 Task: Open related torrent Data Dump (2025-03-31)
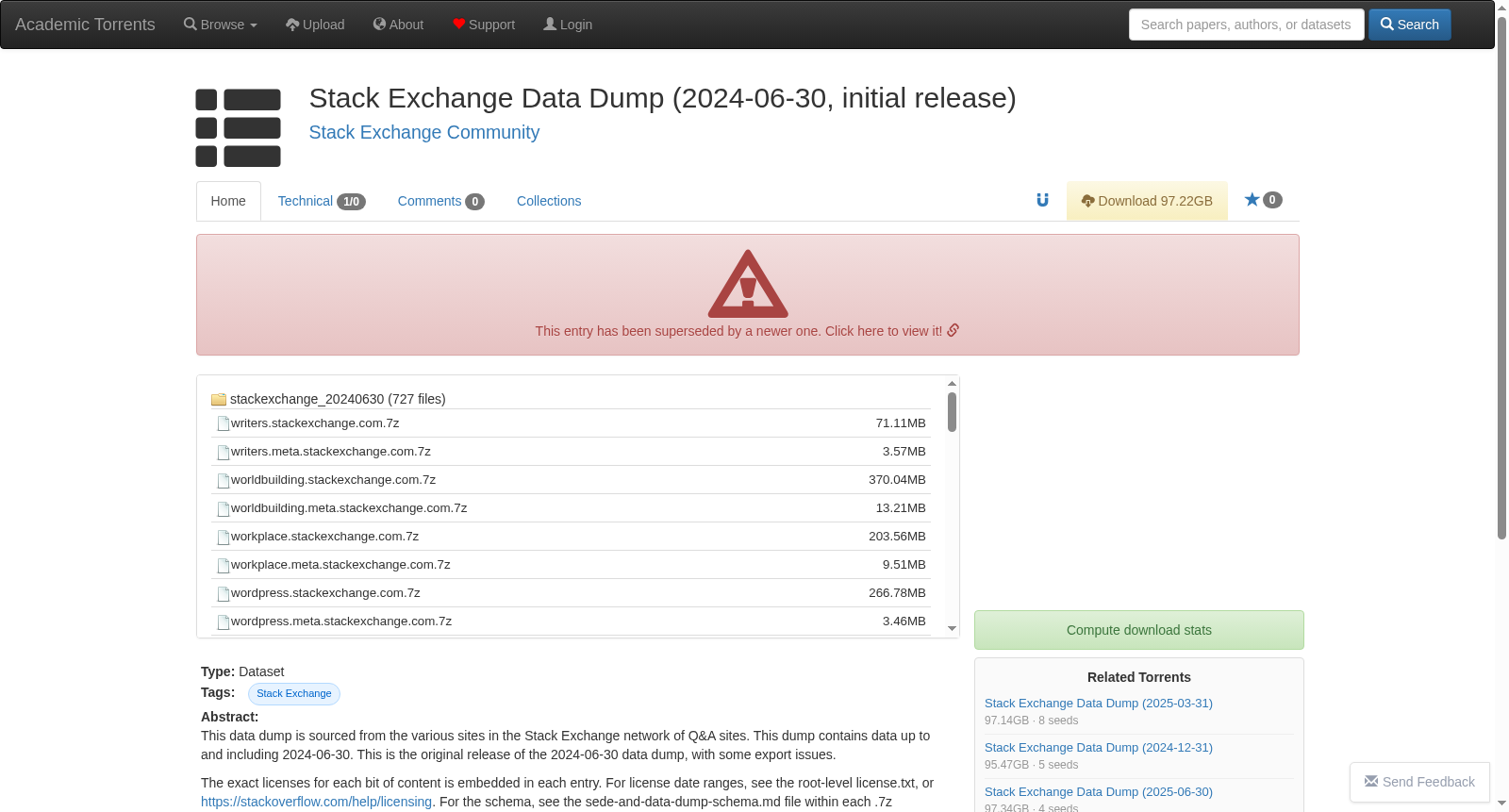point(1099,704)
